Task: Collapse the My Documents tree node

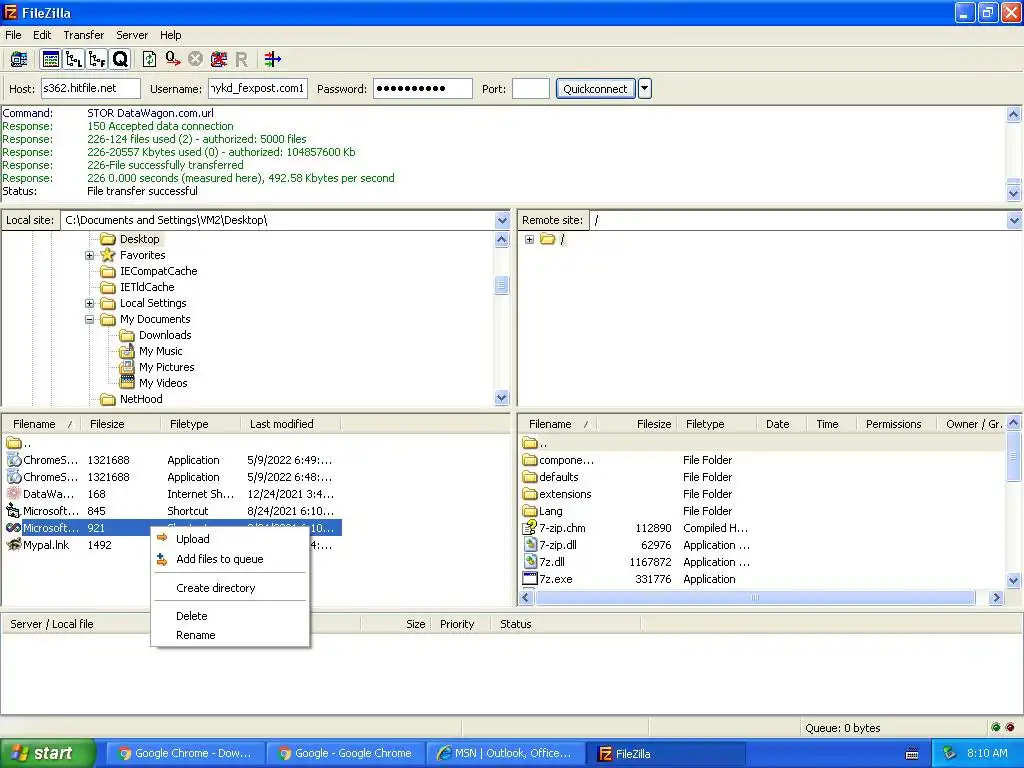Action: coord(89,319)
